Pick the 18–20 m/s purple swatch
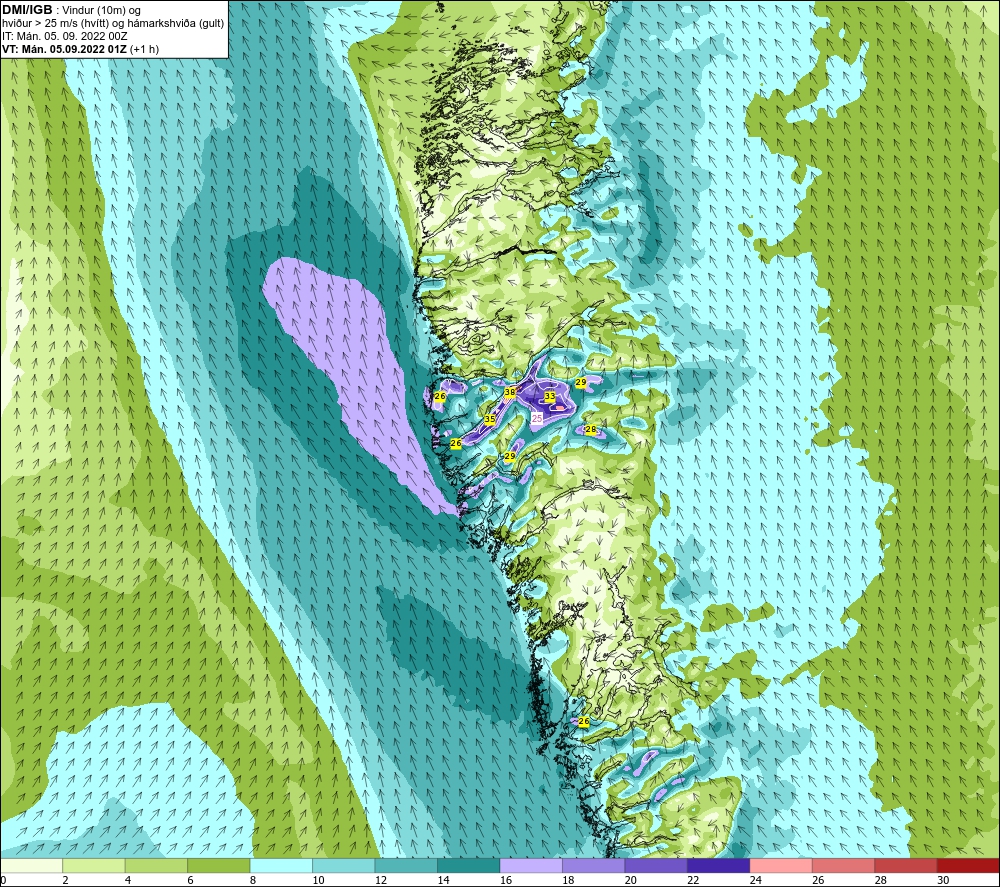The height and width of the screenshot is (887, 1000). (594, 865)
